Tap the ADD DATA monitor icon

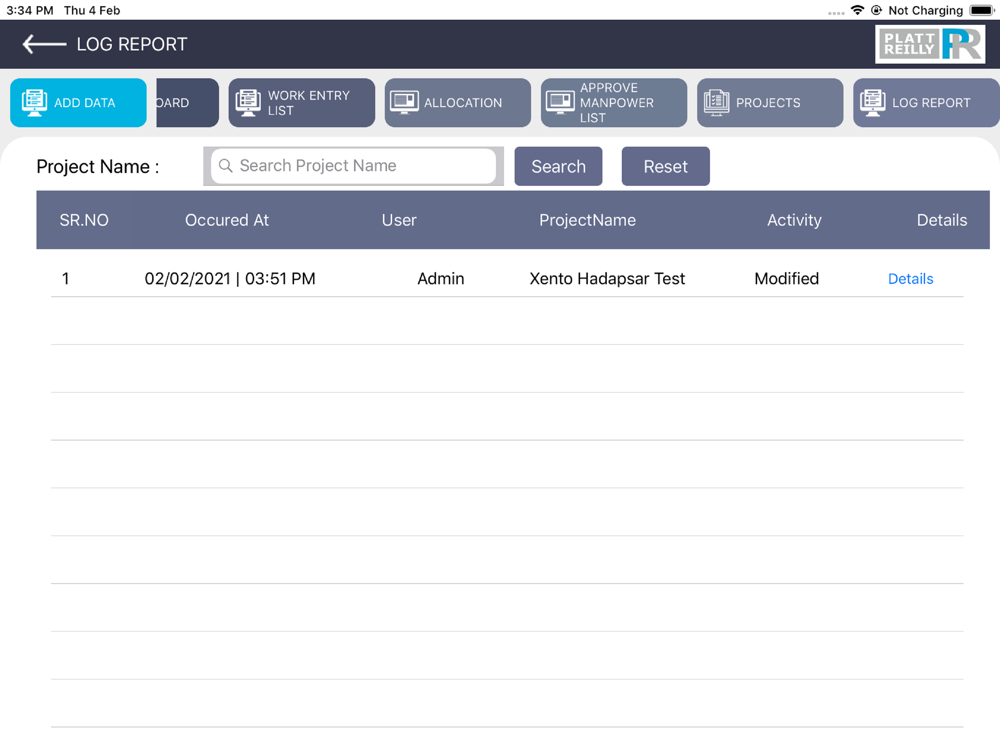coord(34,103)
